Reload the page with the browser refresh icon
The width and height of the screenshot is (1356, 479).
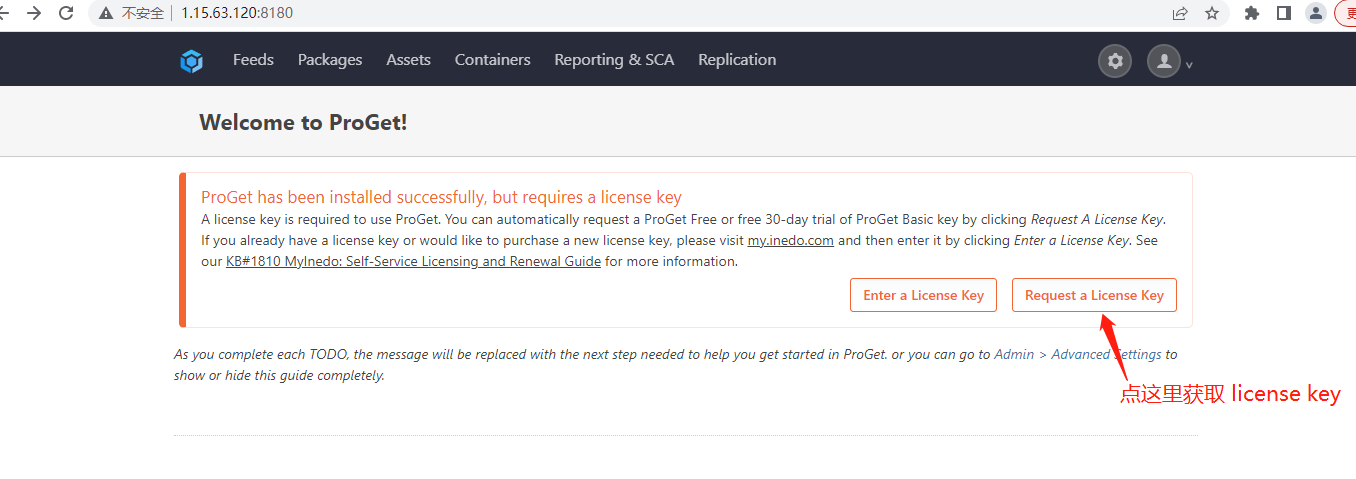(x=66, y=13)
